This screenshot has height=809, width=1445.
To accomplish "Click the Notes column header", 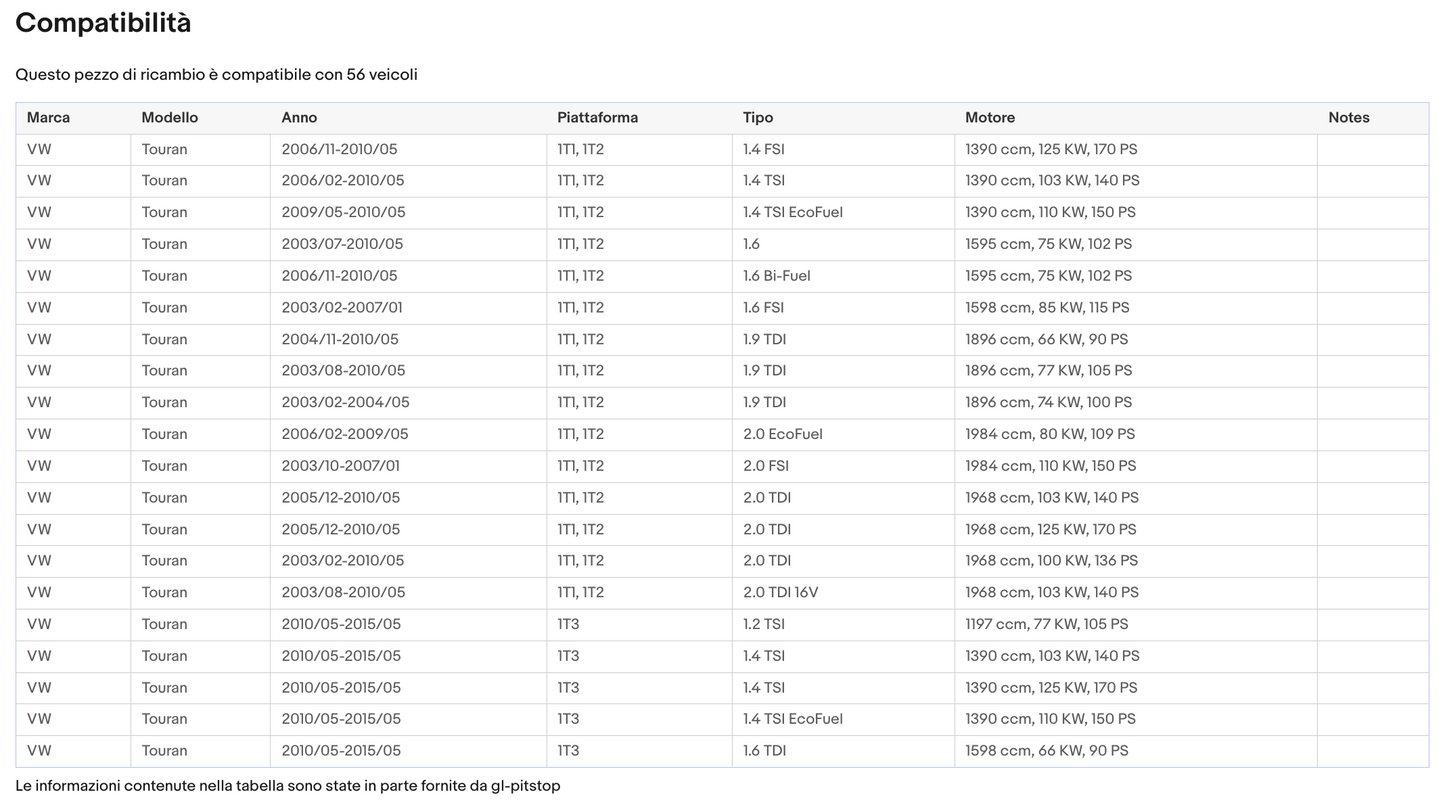I will coord(1349,118).
